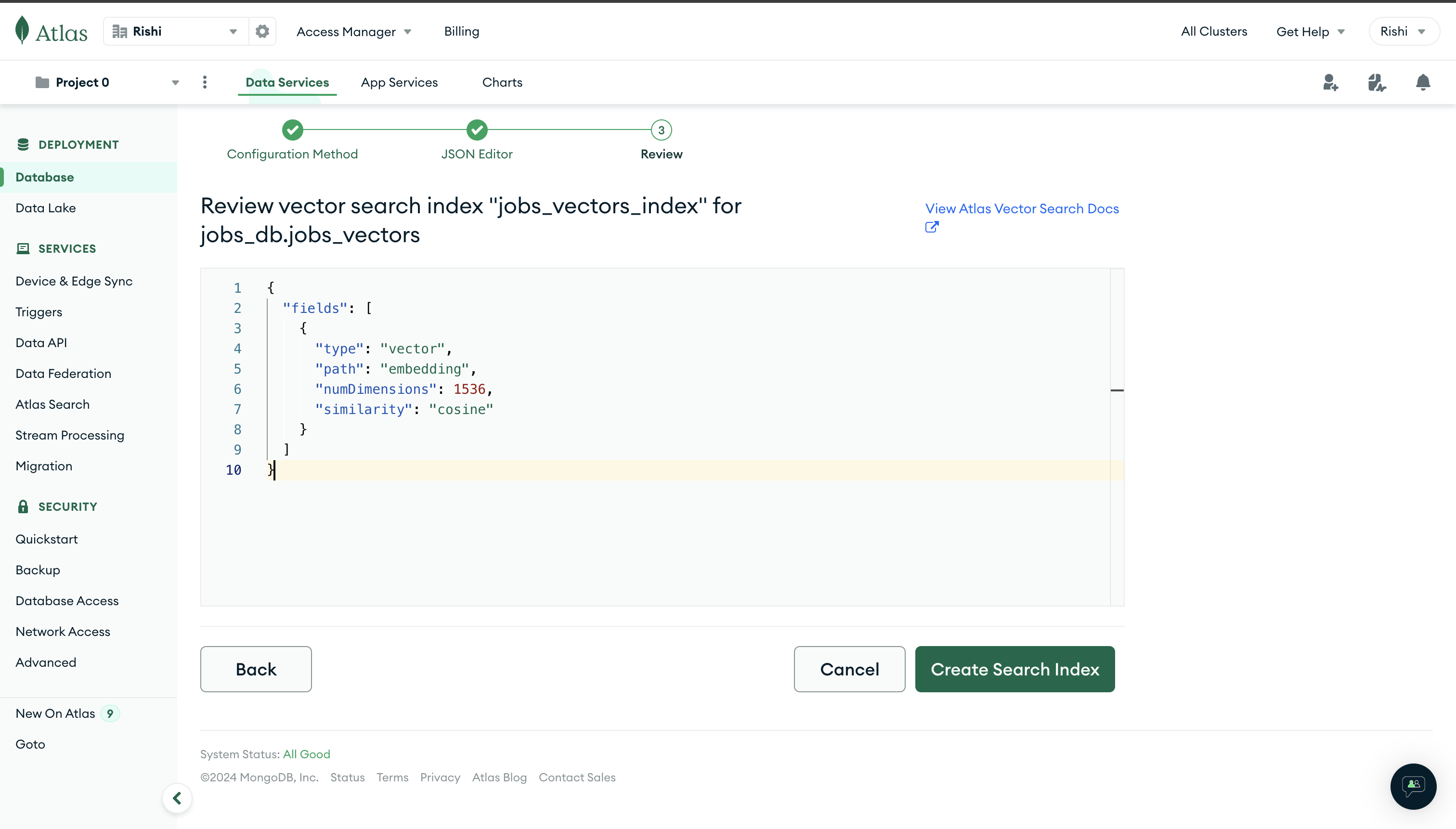This screenshot has height=829, width=1456.
Task: Select the Charts tab
Action: coord(502,82)
